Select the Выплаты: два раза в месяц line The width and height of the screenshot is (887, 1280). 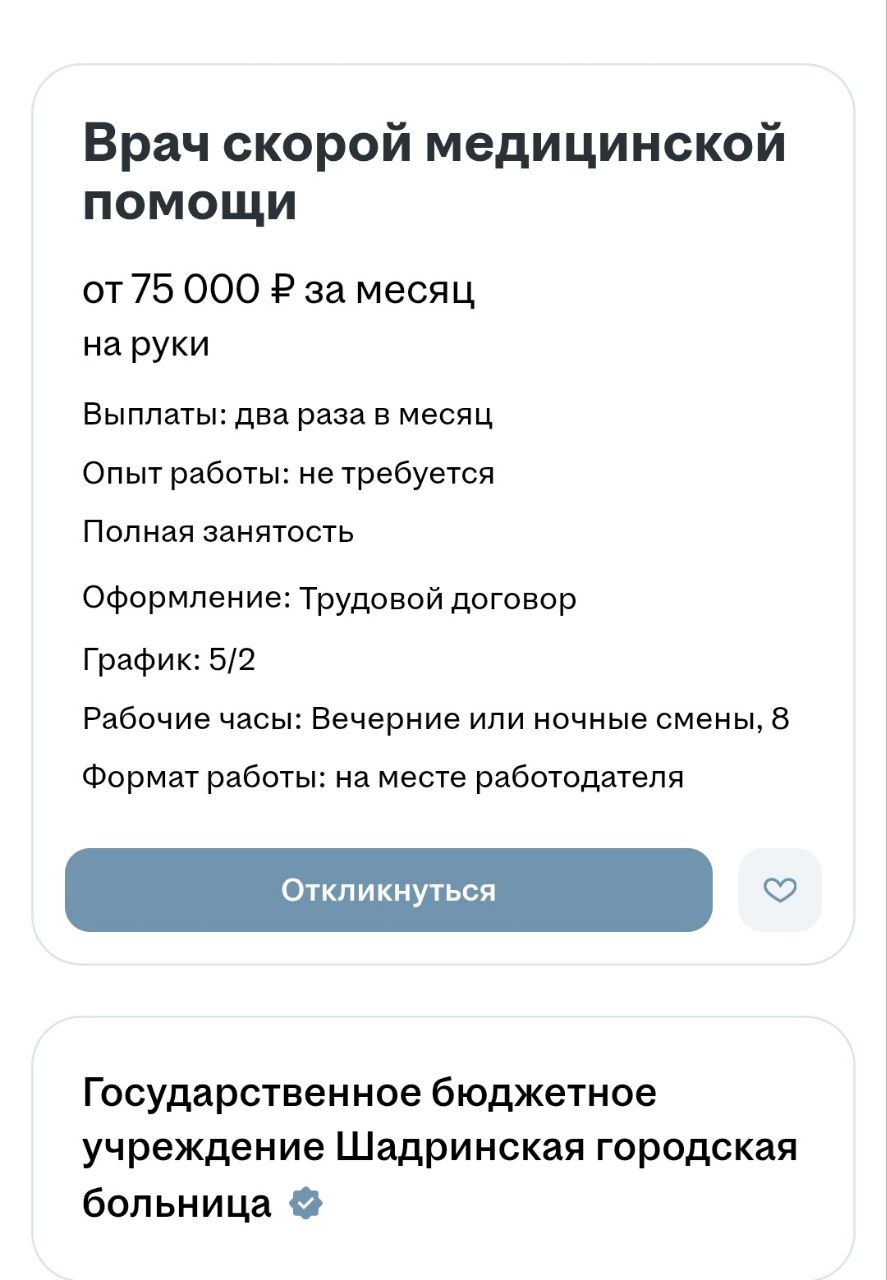(287, 414)
